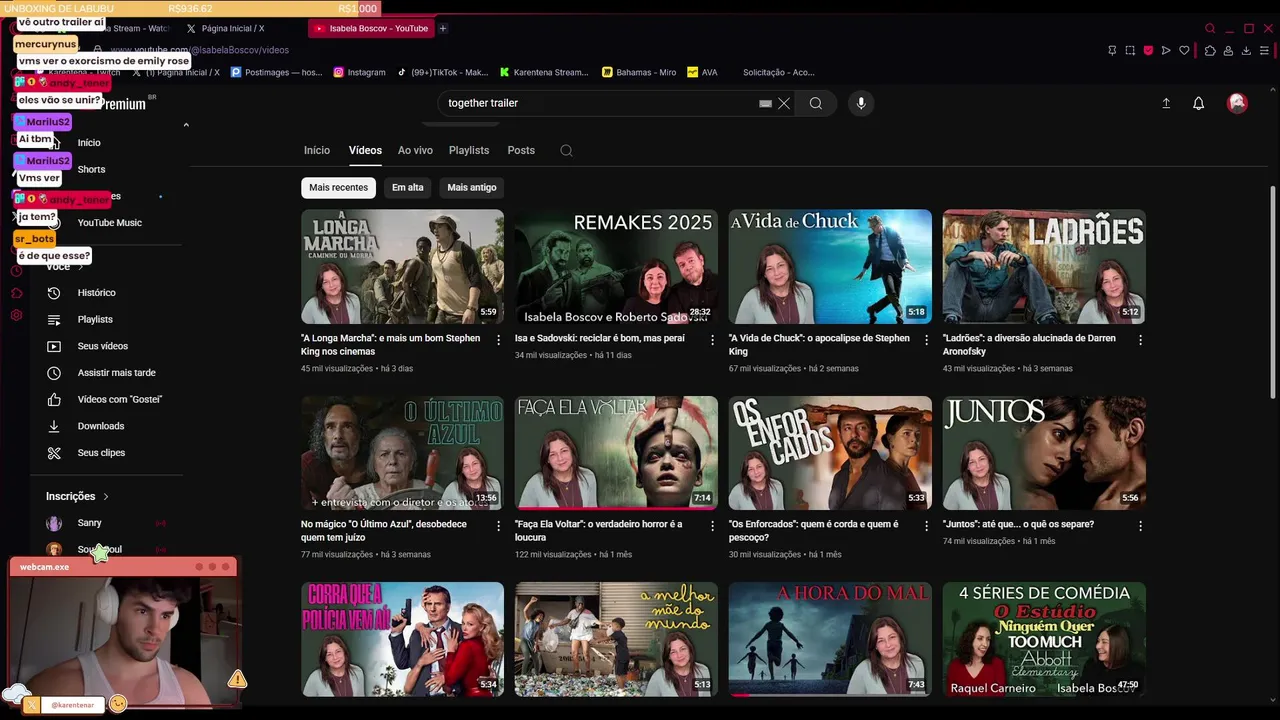Open options menu for "Ladrões" video
Screen dimensions: 1280x720
coord(1141,340)
